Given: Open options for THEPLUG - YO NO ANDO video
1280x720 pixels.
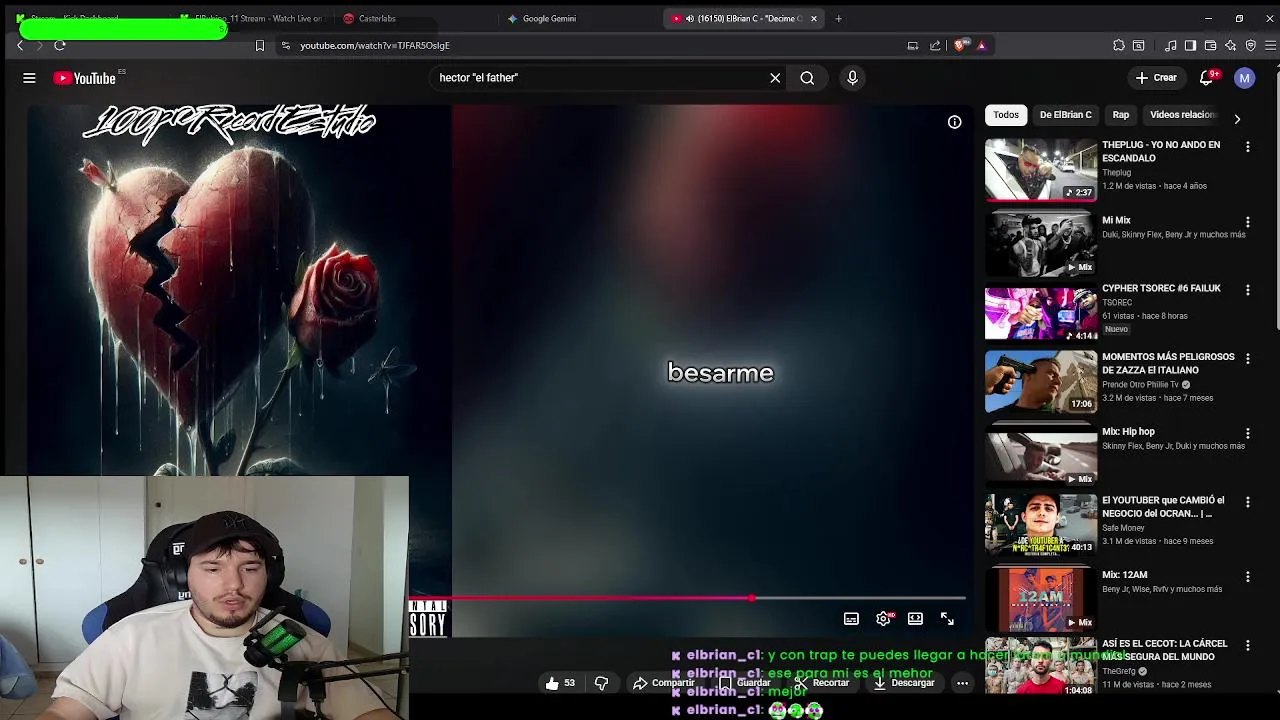Looking at the screenshot, I should [x=1247, y=147].
